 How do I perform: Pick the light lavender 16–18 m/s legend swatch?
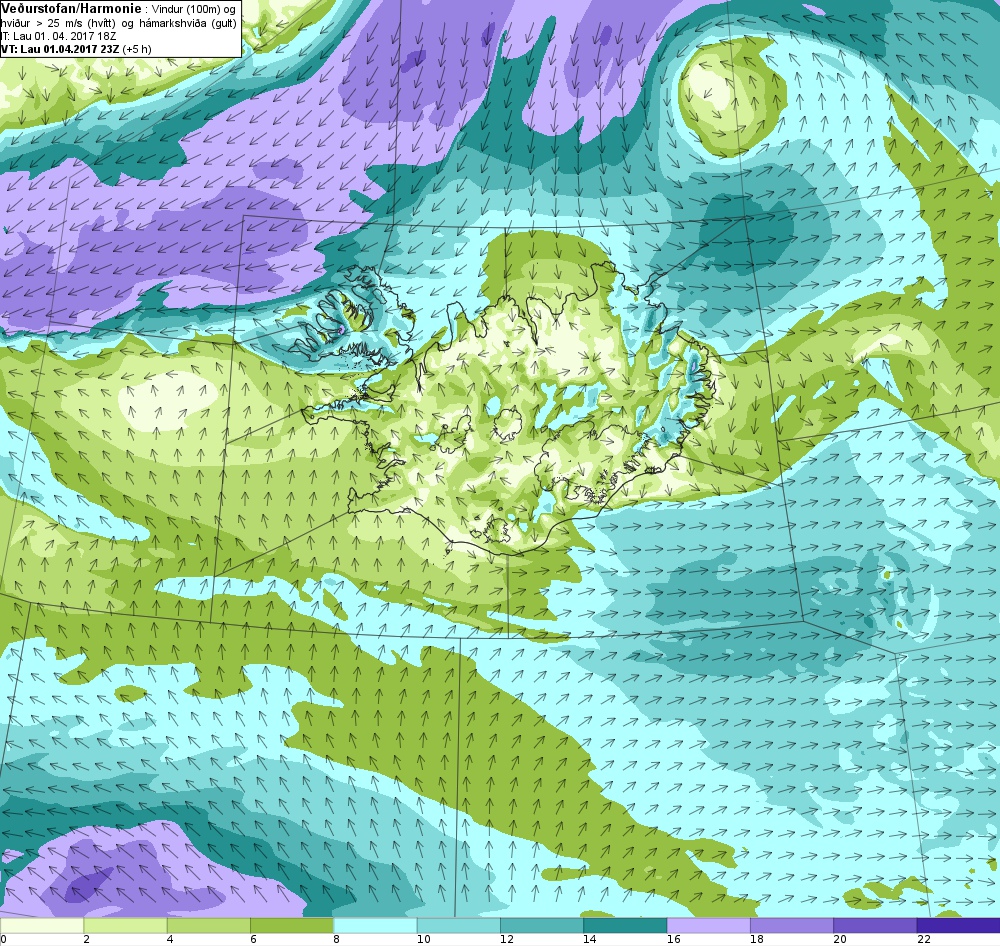click(708, 925)
